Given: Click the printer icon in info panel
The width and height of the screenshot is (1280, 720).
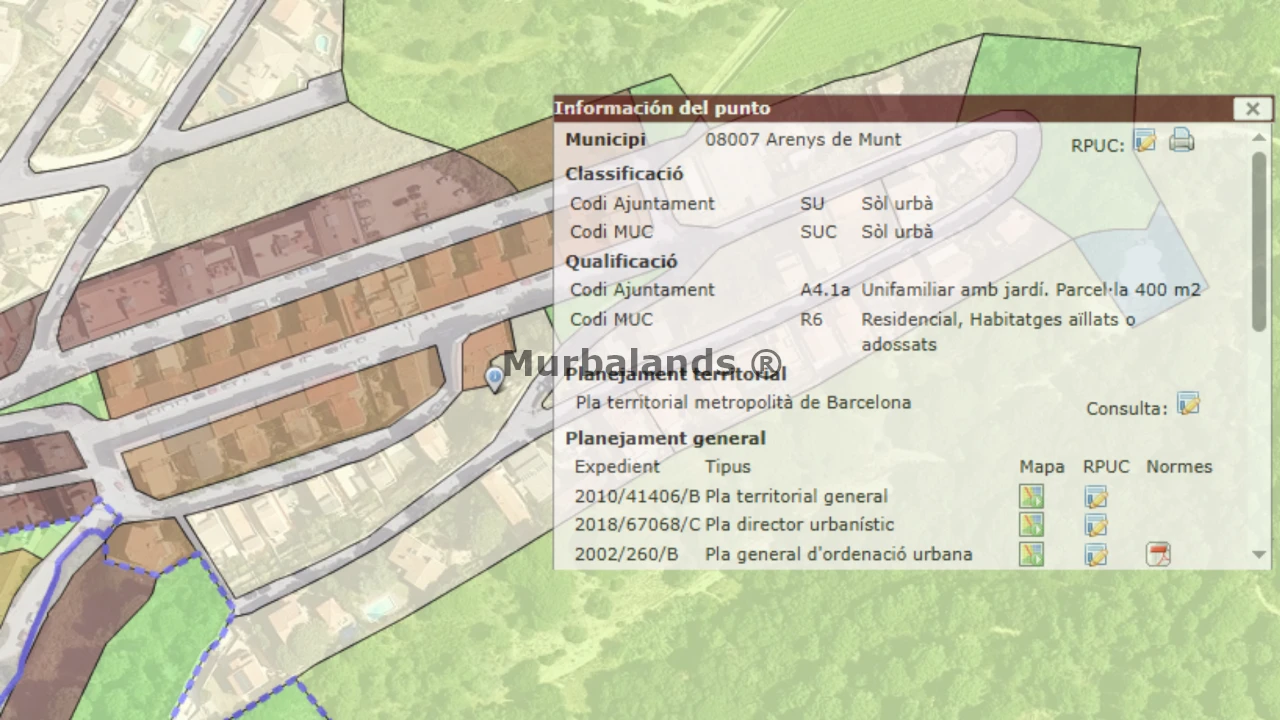Looking at the screenshot, I should click(1182, 140).
